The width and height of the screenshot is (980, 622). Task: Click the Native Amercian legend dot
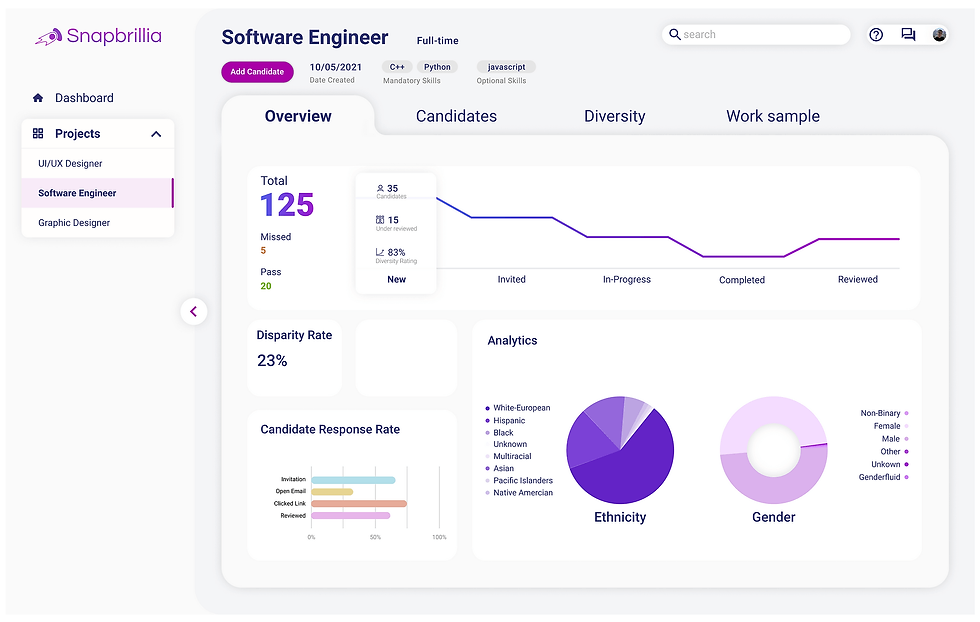coord(488,493)
